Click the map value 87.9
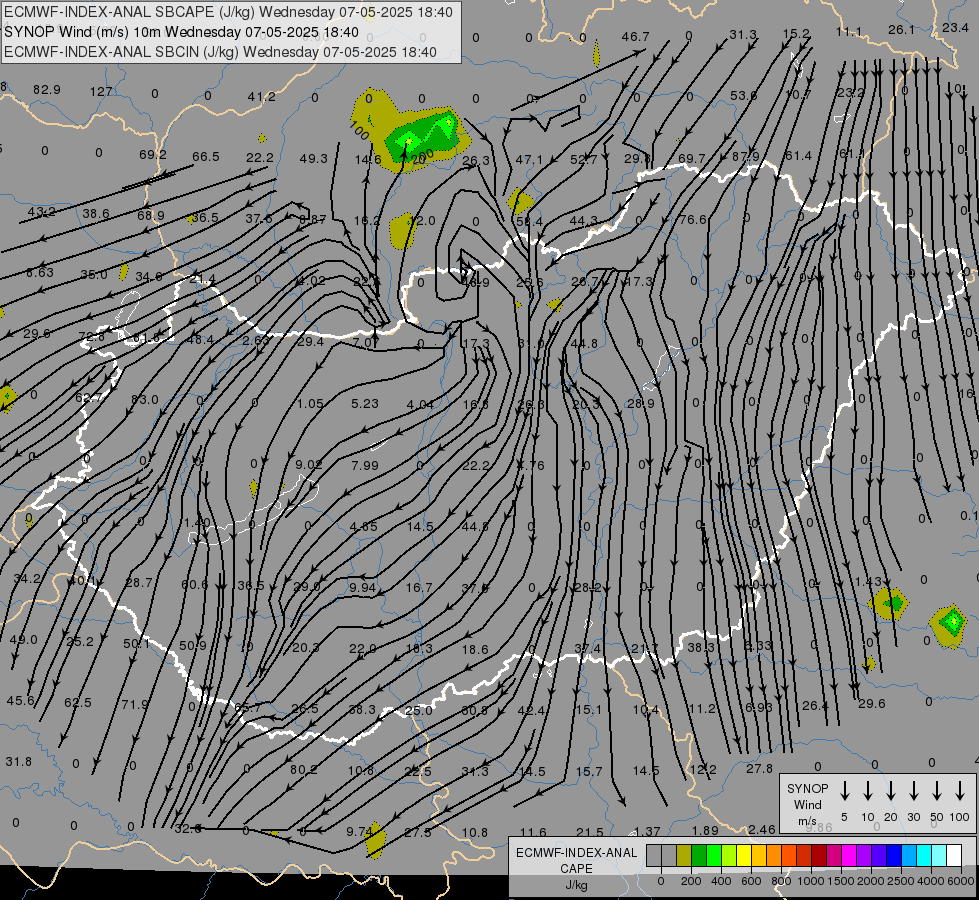 coord(745,157)
